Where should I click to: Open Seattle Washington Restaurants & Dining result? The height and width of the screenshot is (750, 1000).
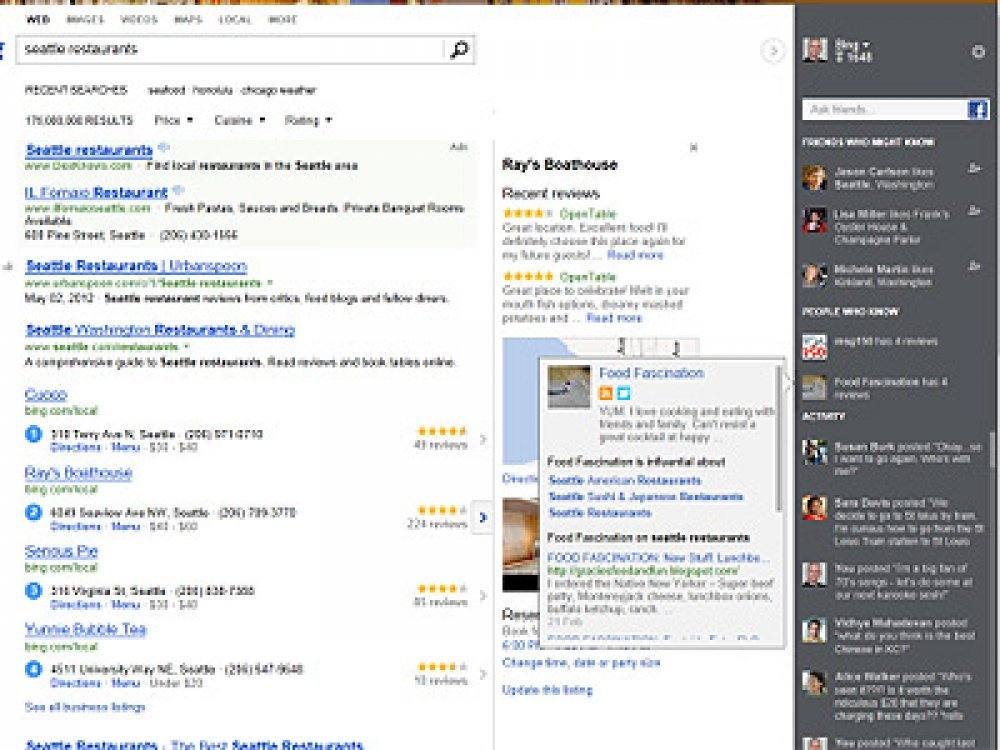[160, 330]
